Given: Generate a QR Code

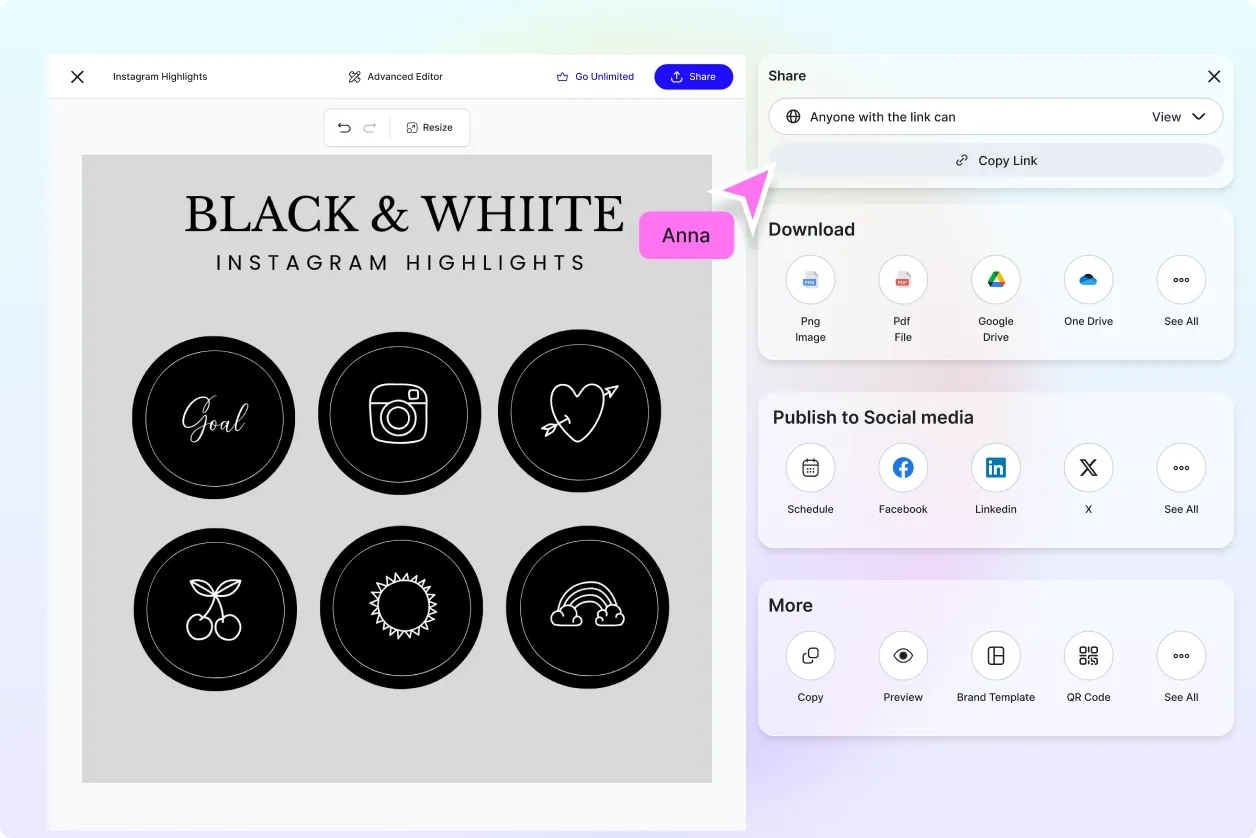Looking at the screenshot, I should point(1088,656).
